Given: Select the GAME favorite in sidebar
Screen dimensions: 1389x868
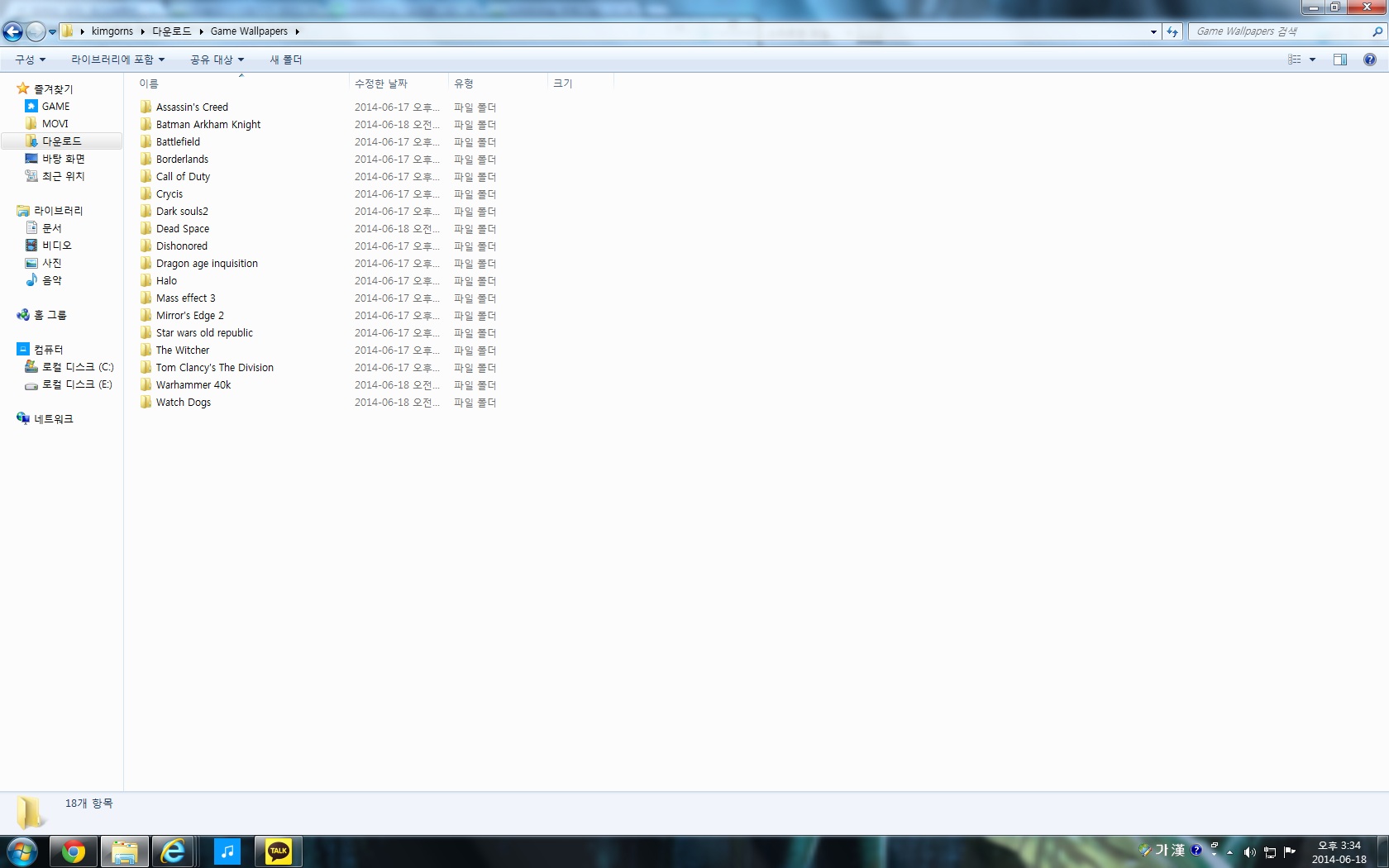Looking at the screenshot, I should (x=55, y=107).
